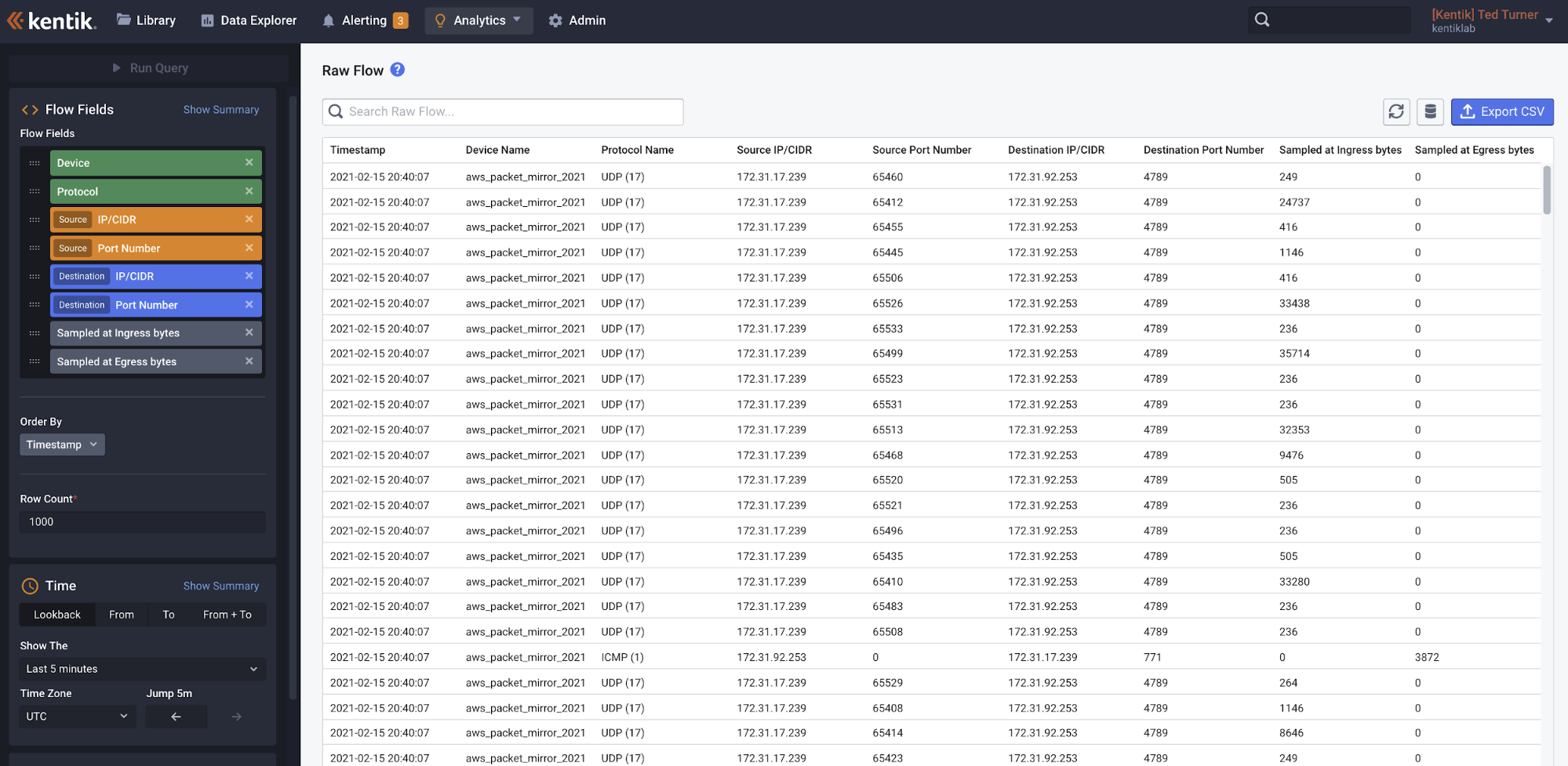Click the Timestamp column header

[x=358, y=150]
